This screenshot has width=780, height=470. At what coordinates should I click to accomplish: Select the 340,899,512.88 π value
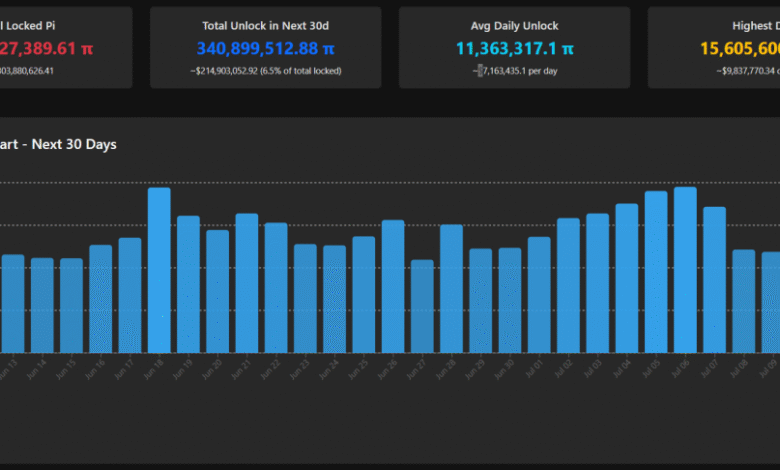[266, 49]
